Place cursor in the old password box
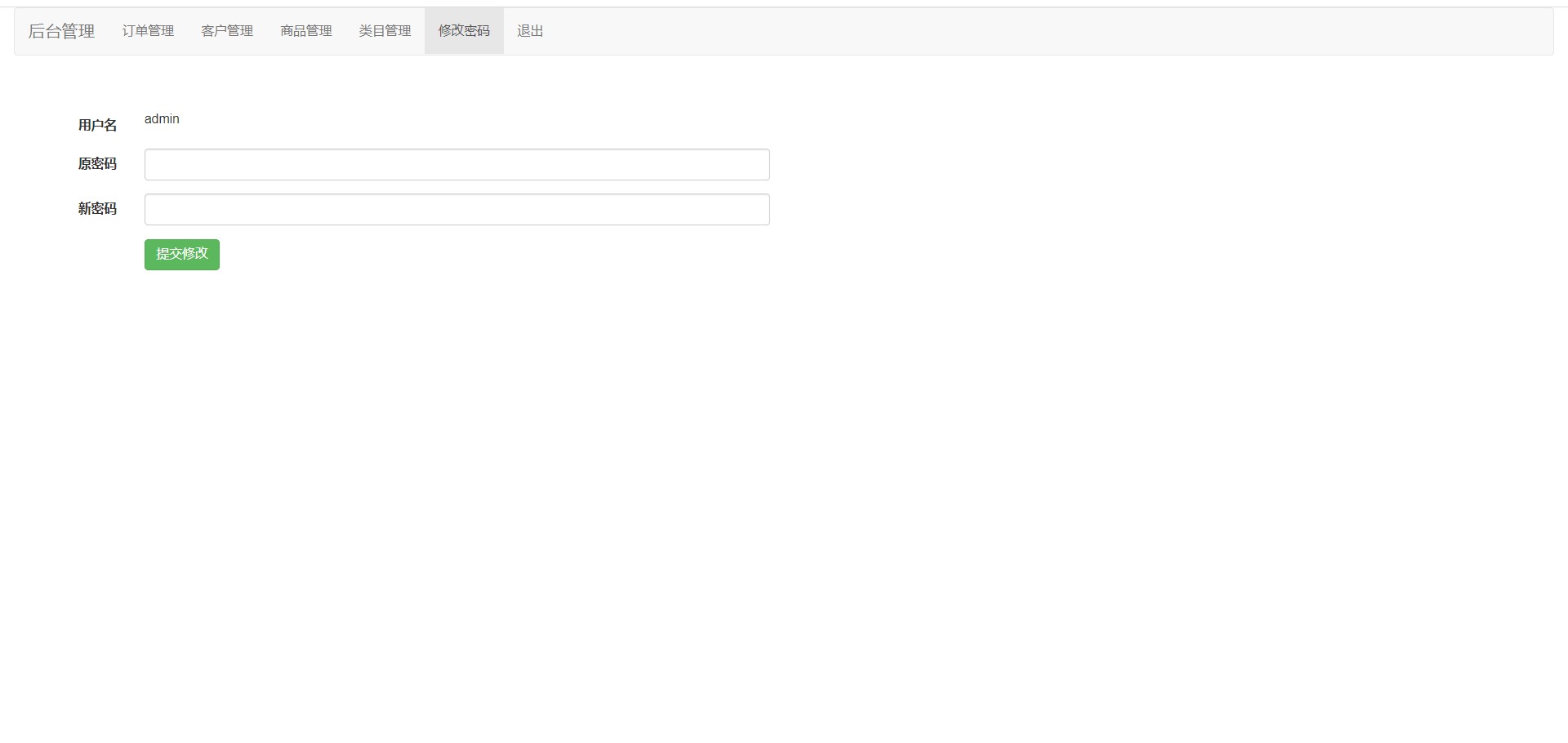 click(x=457, y=164)
